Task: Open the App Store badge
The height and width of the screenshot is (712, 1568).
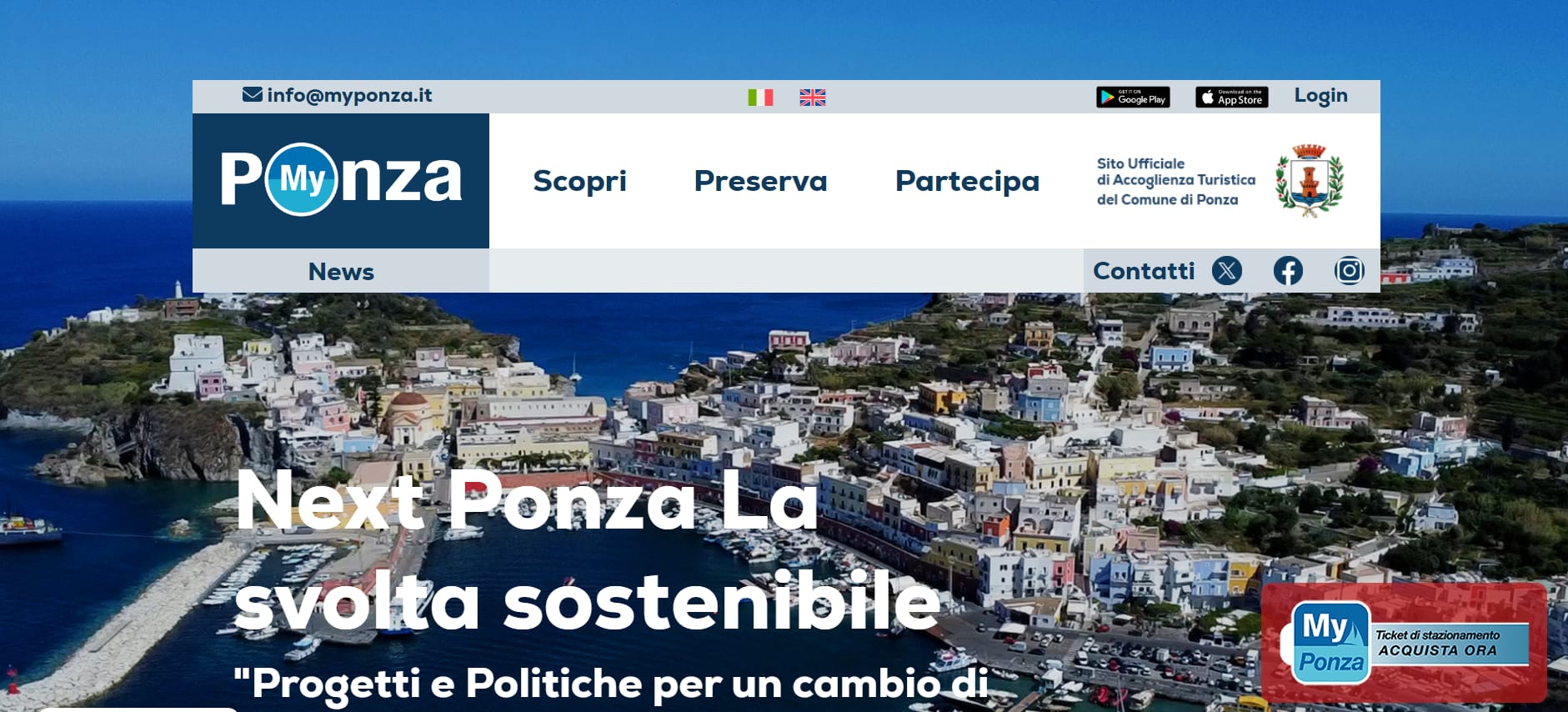Action: pos(1232,98)
